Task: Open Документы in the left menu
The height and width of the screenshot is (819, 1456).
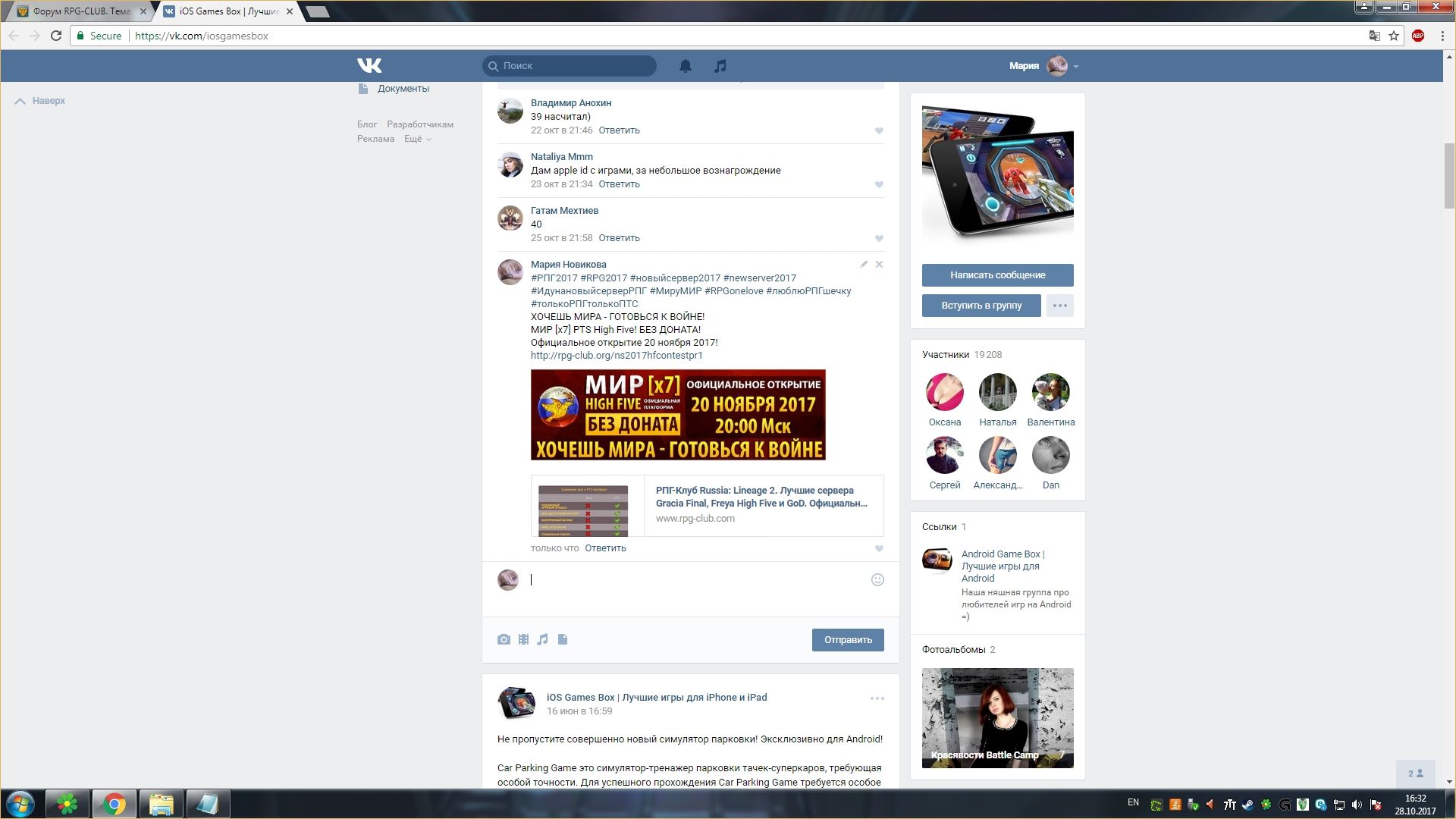Action: click(403, 89)
